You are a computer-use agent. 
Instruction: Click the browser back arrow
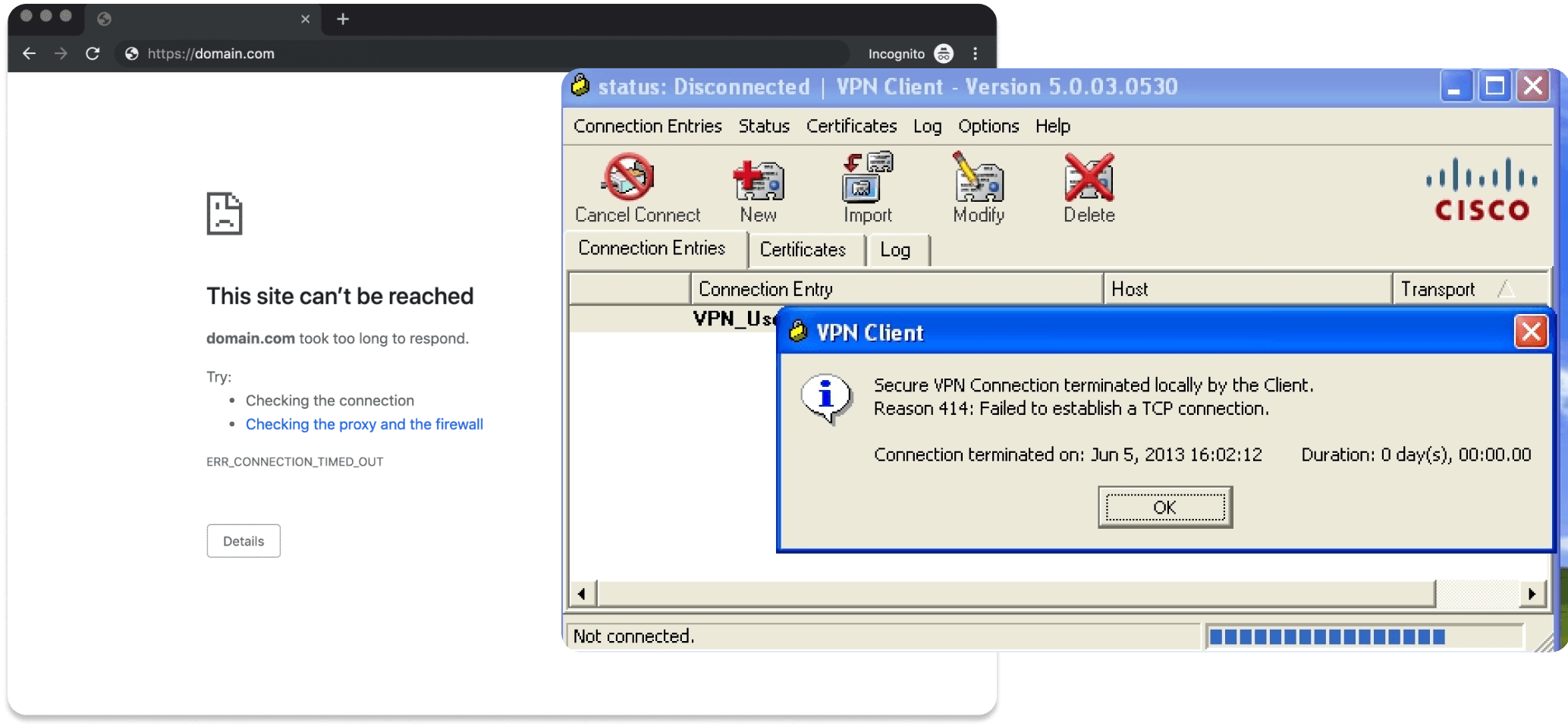29,53
